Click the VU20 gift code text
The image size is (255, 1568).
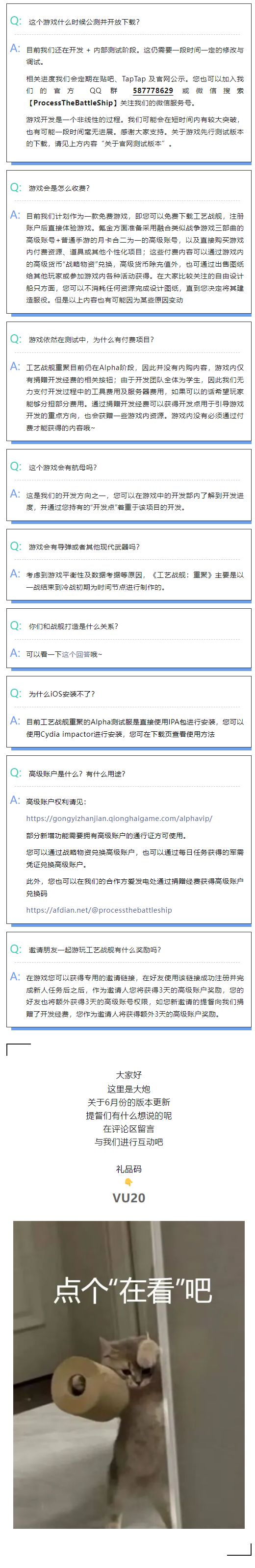point(129,1197)
